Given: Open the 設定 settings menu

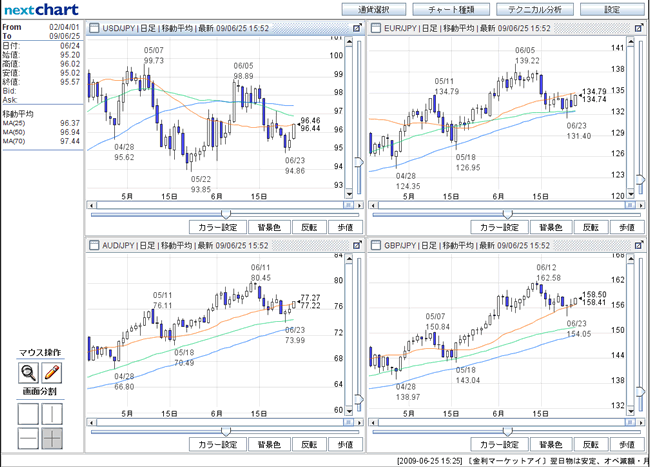Looking at the screenshot, I should pos(612,10).
